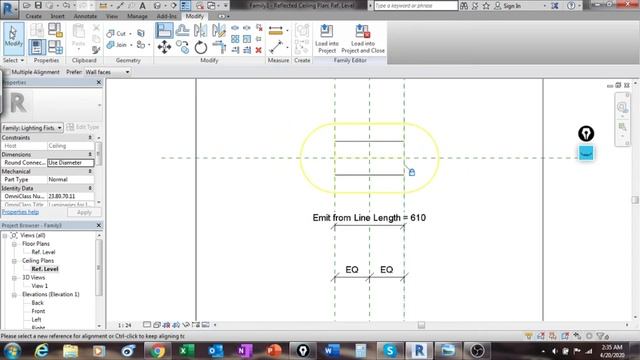
Task: Click Load into Project
Action: click(x=327, y=39)
